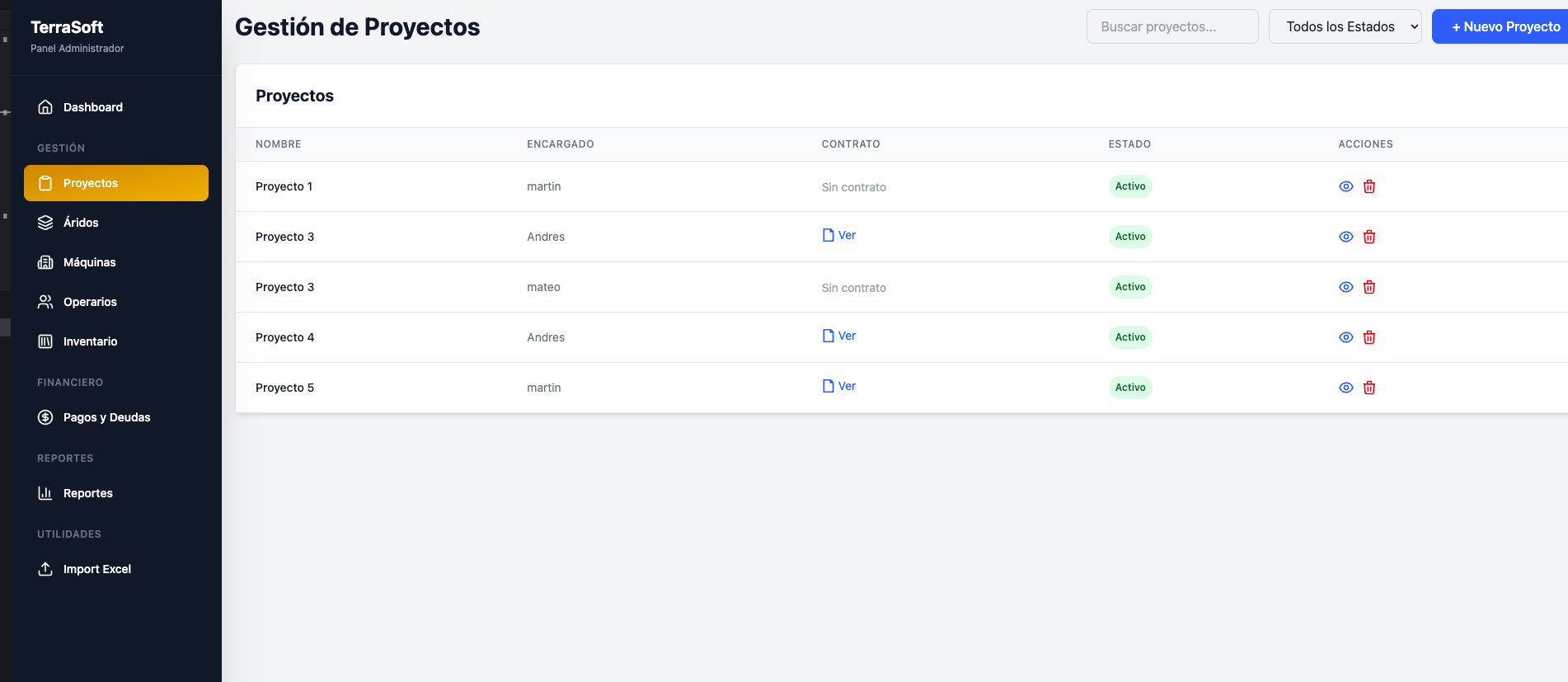Show Proyecto 5 details with eye icon
1568x682 pixels.
[x=1345, y=388]
